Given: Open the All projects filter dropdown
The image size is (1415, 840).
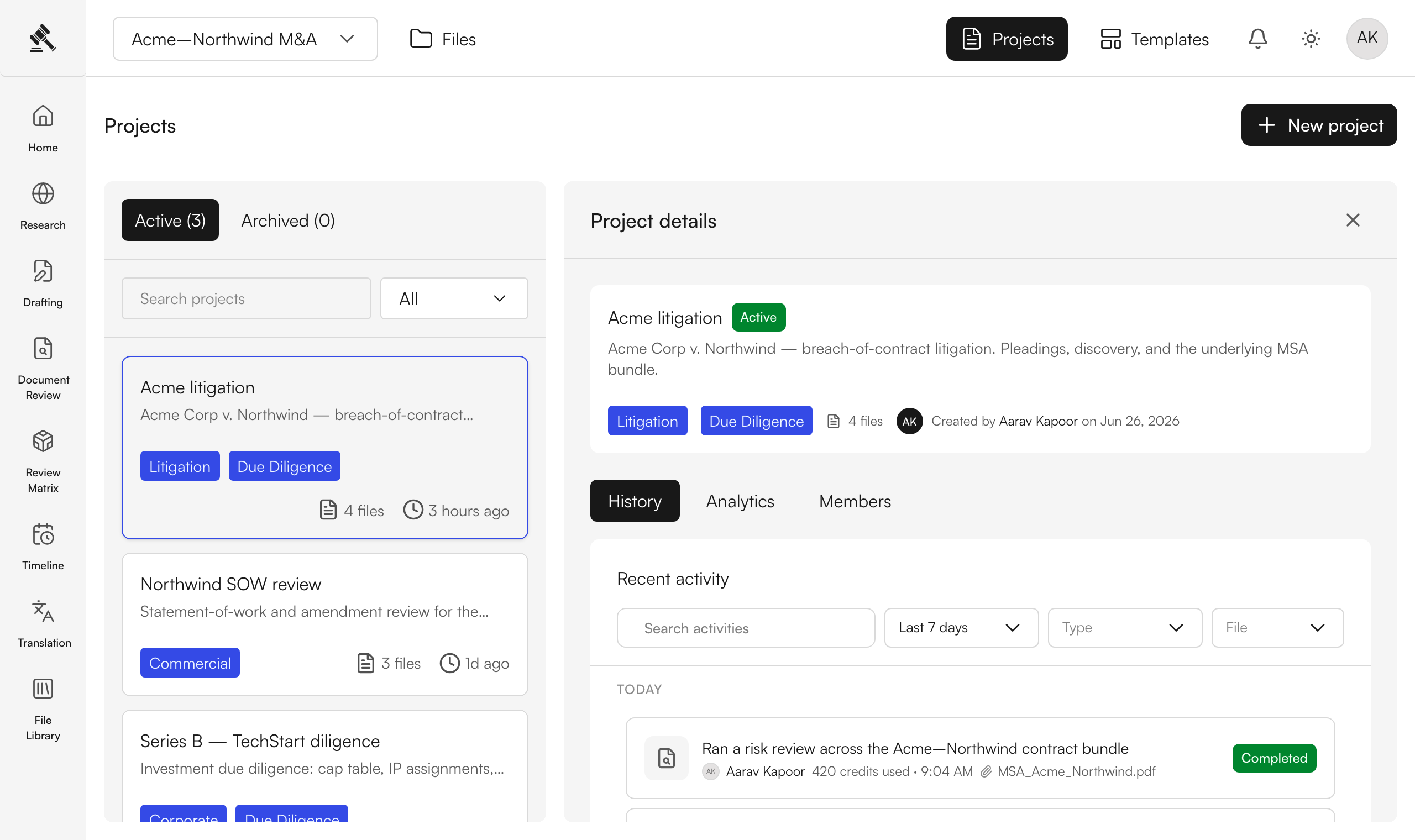Looking at the screenshot, I should pos(454,298).
